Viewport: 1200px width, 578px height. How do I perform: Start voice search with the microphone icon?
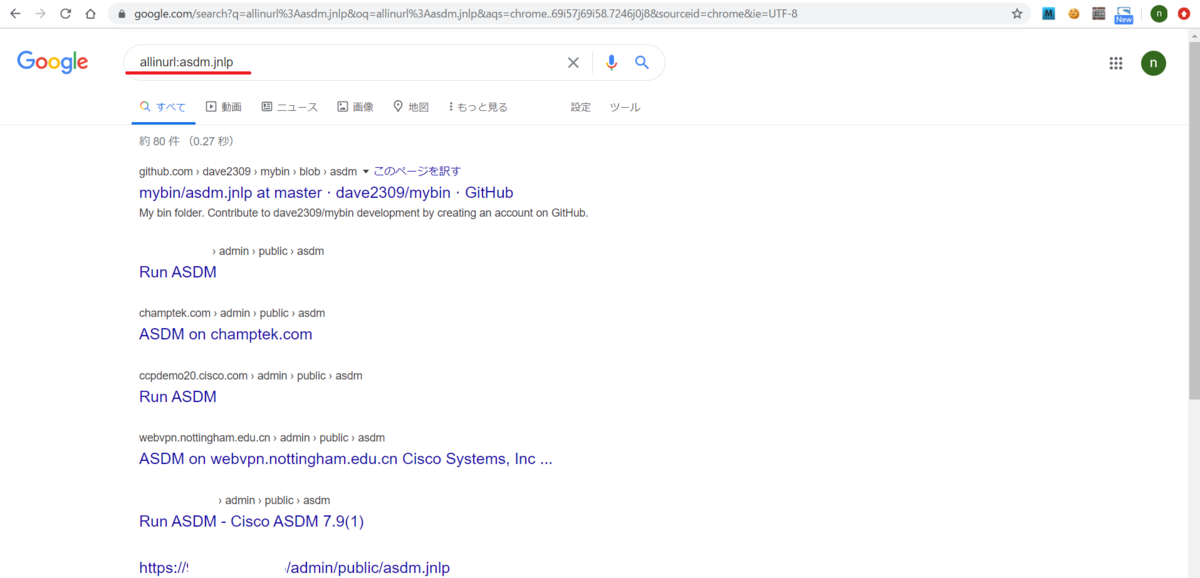coord(611,63)
